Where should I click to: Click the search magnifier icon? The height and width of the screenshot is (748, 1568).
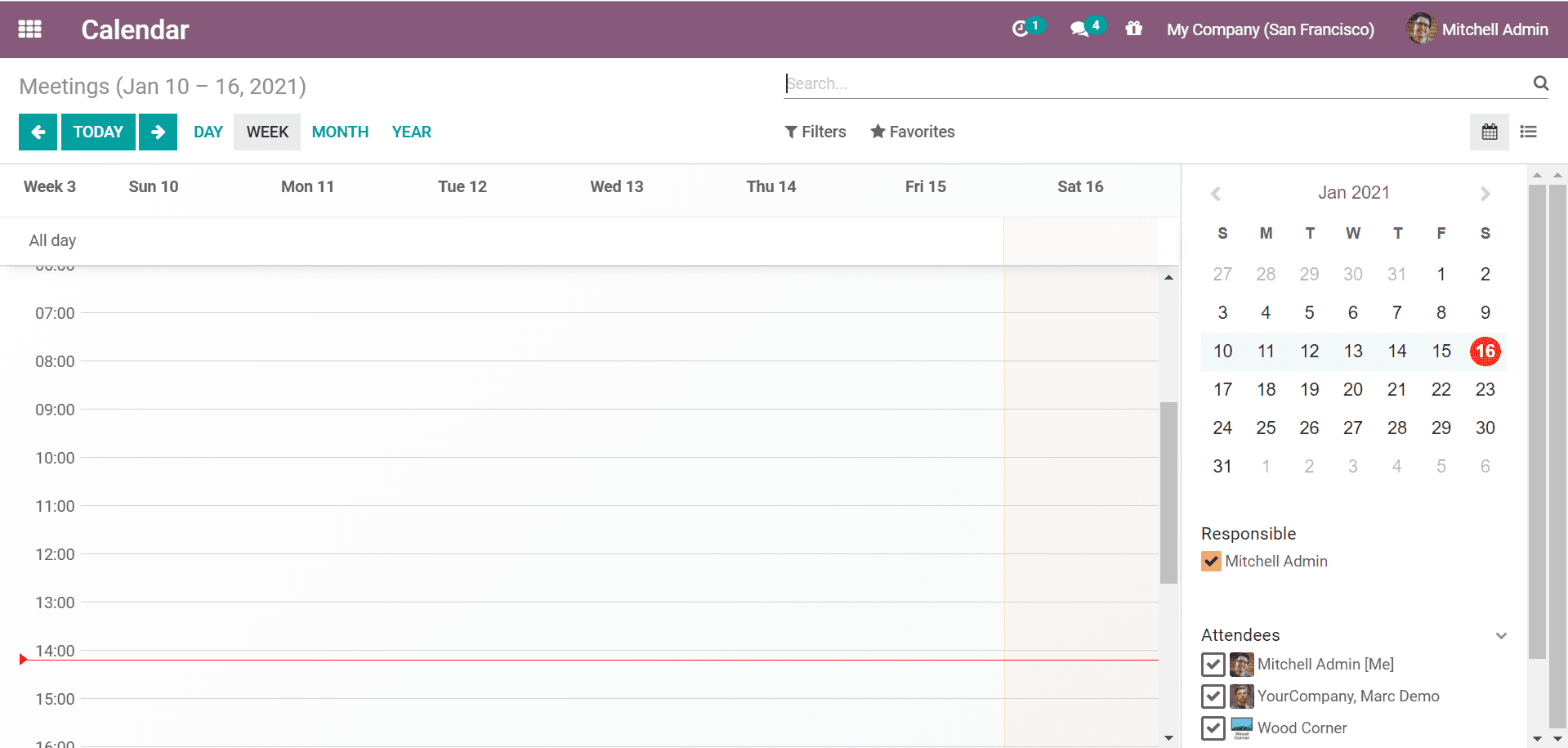click(1540, 83)
